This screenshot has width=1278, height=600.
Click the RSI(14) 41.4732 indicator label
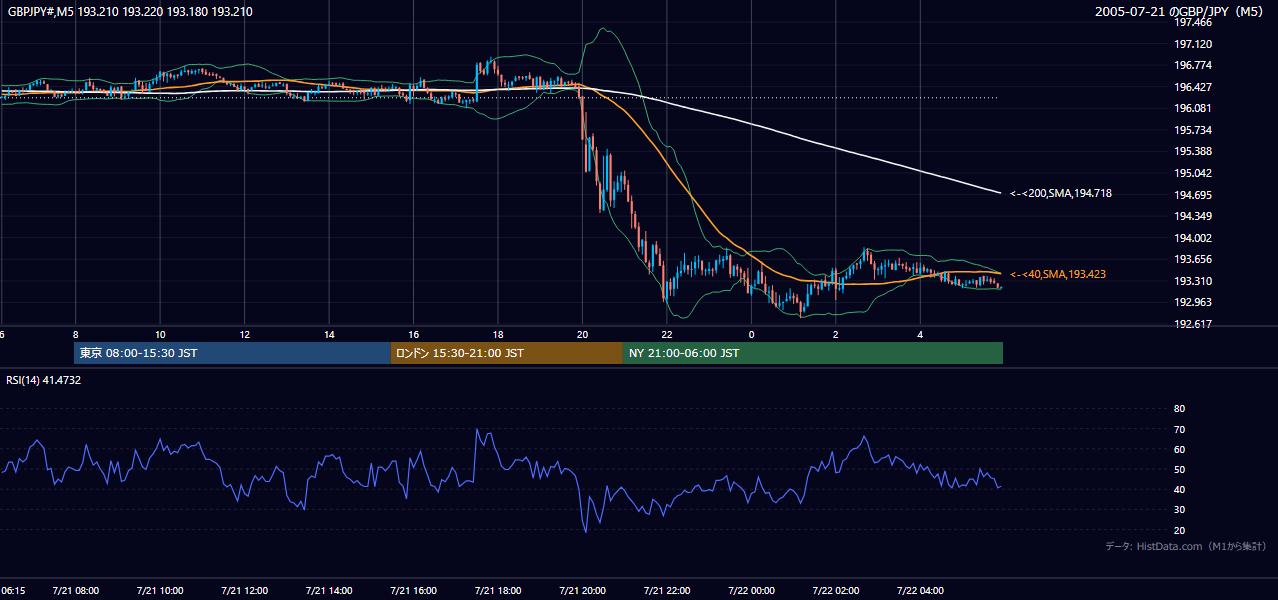click(44, 380)
